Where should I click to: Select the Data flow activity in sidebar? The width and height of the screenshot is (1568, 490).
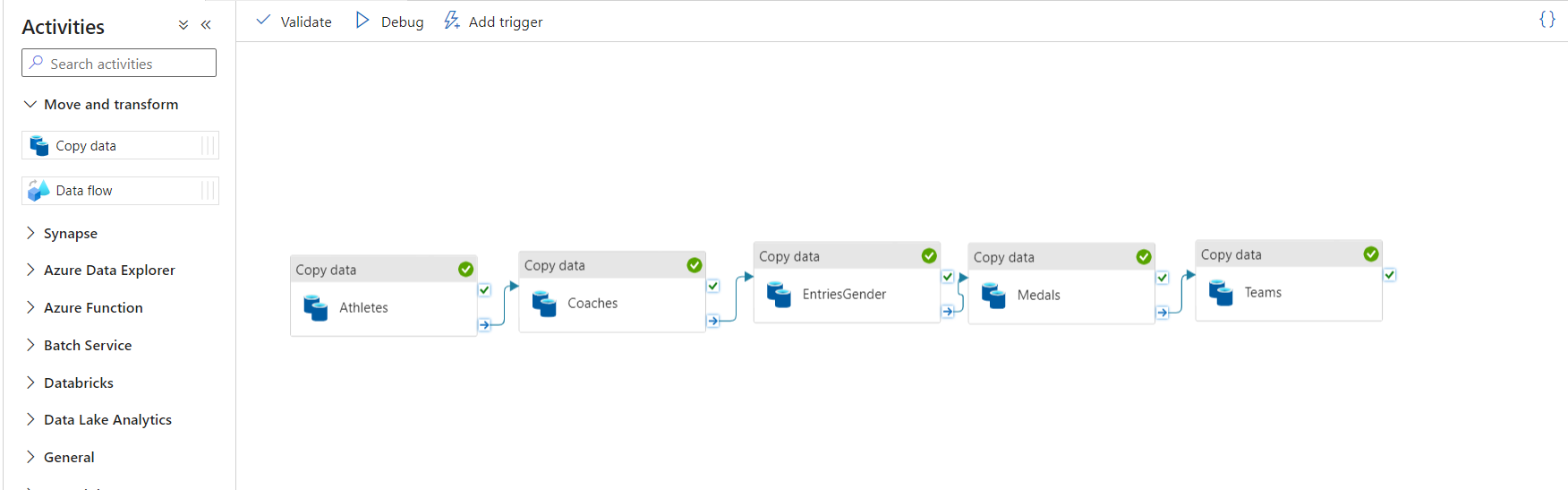pyautogui.click(x=120, y=190)
